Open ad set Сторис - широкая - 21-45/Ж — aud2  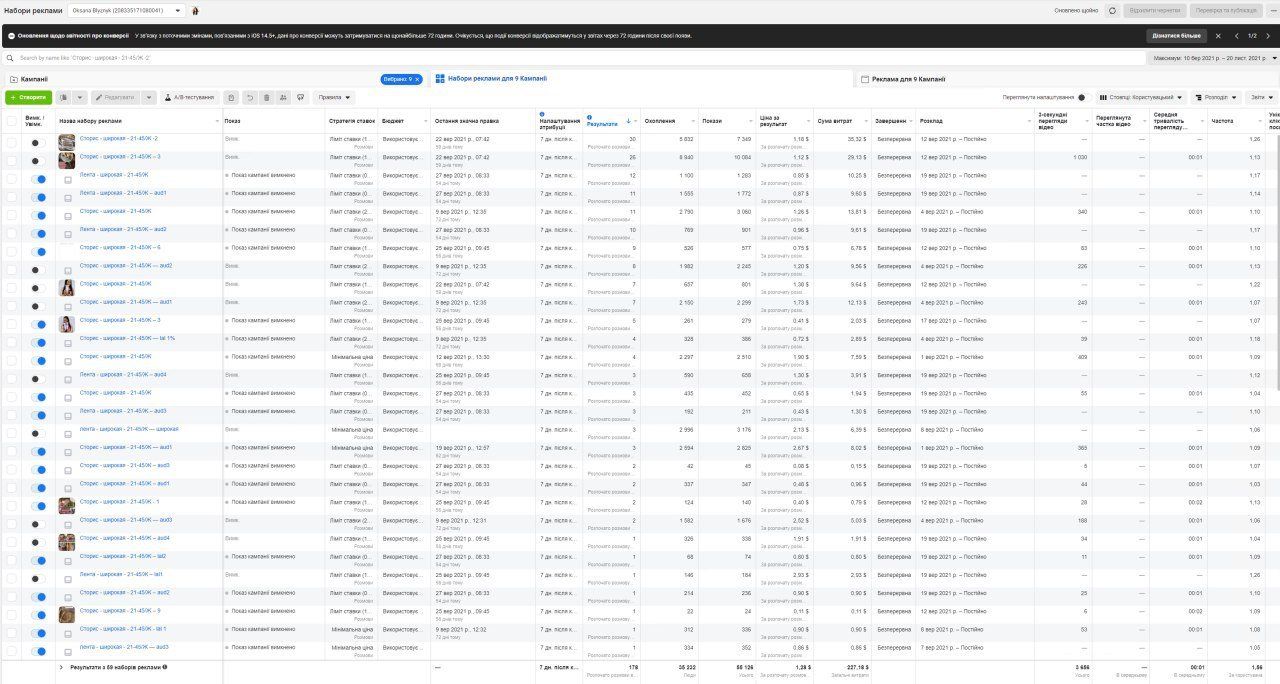[x=126, y=266]
